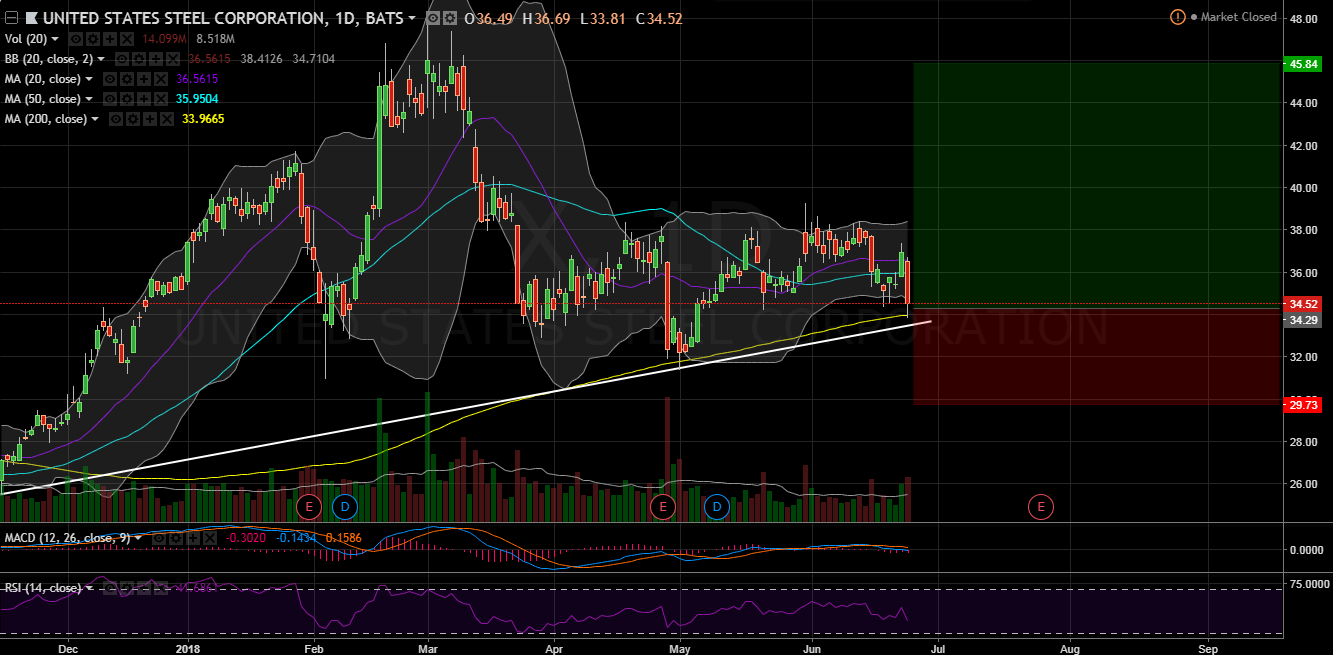1333x655 pixels.
Task: Click the BB (20, close, 2) indicator label
Action: (x=49, y=59)
